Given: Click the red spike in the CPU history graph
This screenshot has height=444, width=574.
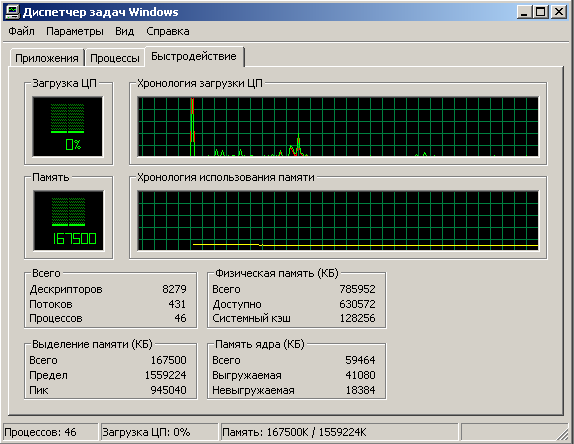Looking at the screenshot, I should [x=192, y=121].
